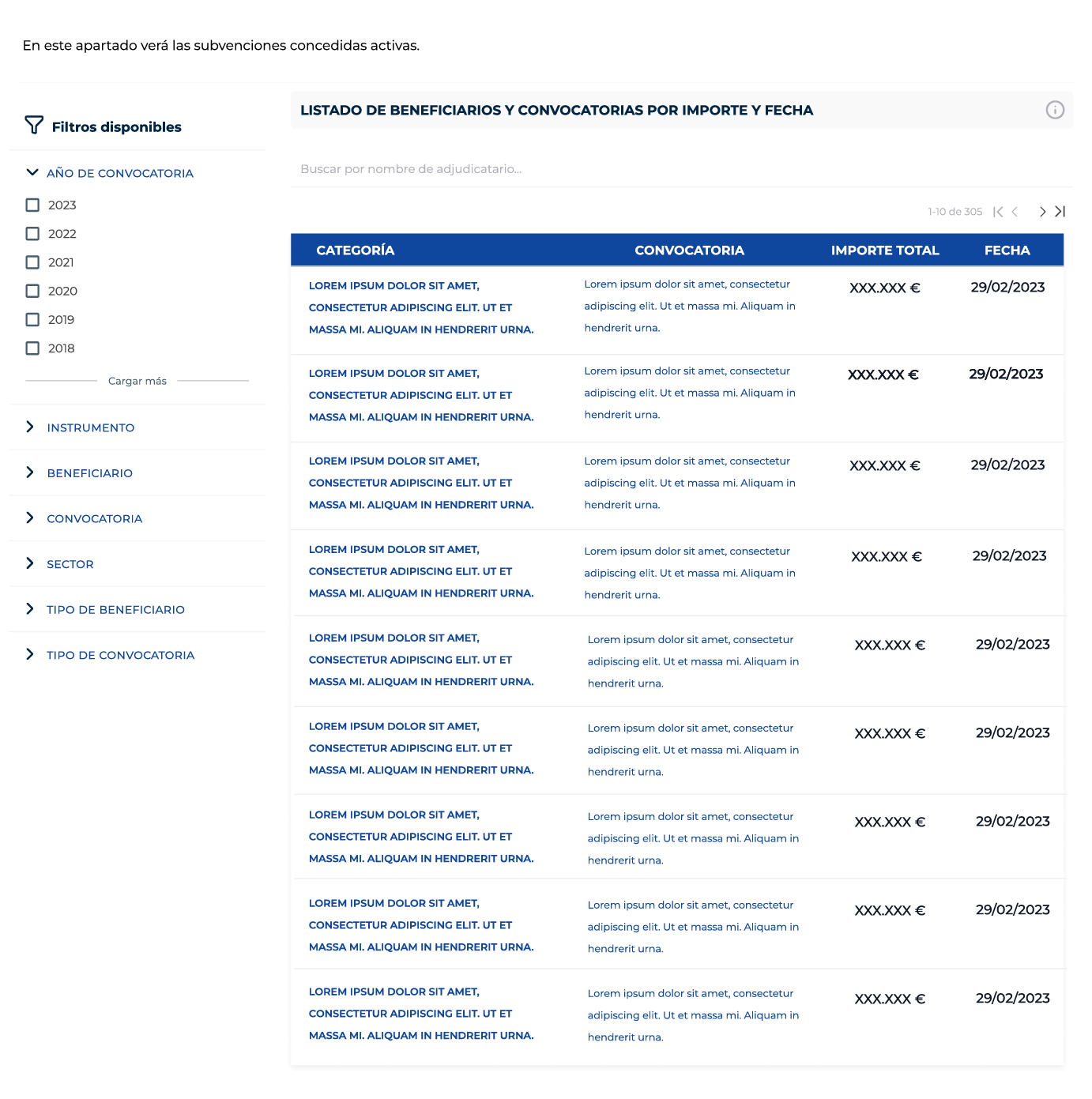The height and width of the screenshot is (1099, 1092).
Task: Open the Tipo de Convocatoria filter
Action: tap(120, 655)
